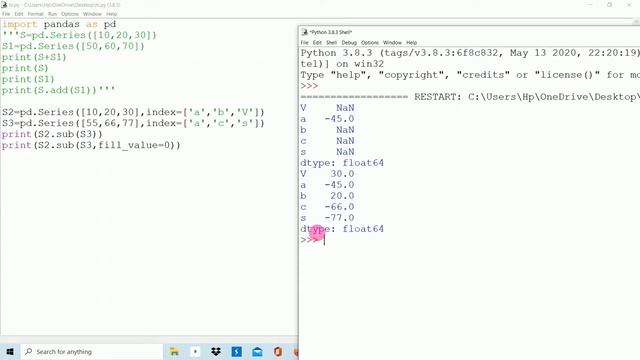The width and height of the screenshot is (640, 360).
Task: Click the 'V 30.0' output row
Action: click(x=327, y=174)
